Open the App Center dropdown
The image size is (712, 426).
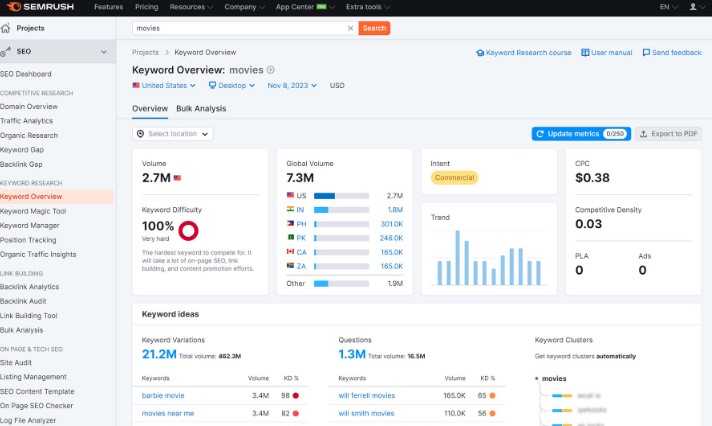point(305,7)
